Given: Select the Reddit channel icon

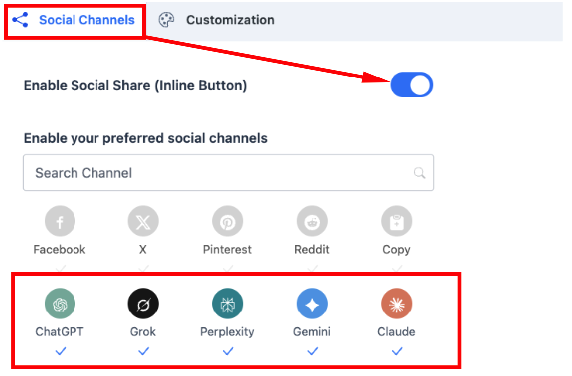Looking at the screenshot, I should (312, 221).
